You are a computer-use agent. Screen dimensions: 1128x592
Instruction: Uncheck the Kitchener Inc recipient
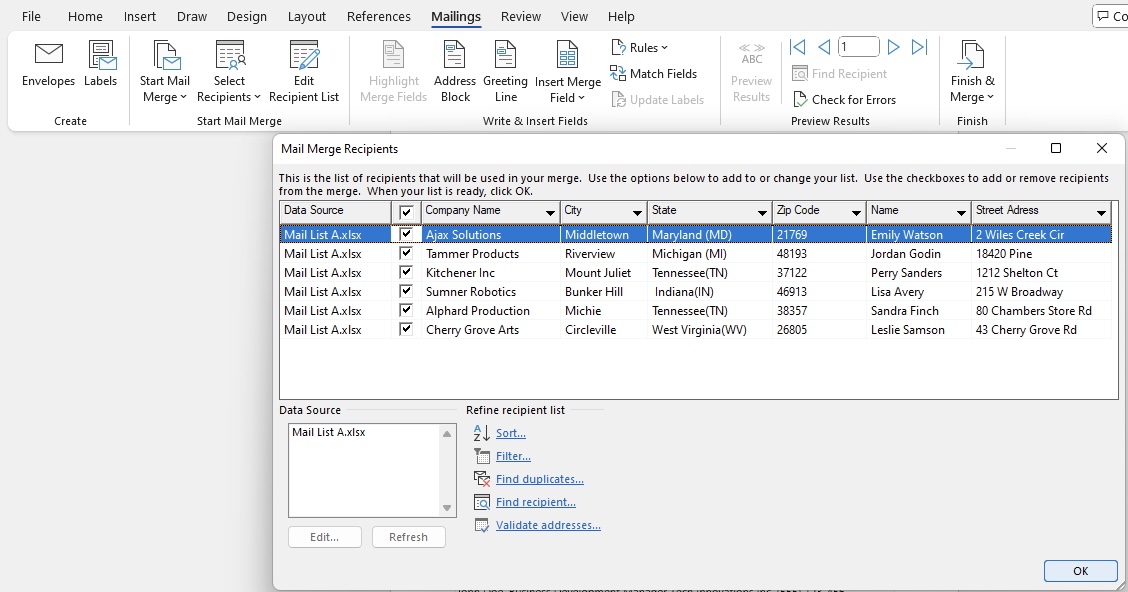point(406,272)
